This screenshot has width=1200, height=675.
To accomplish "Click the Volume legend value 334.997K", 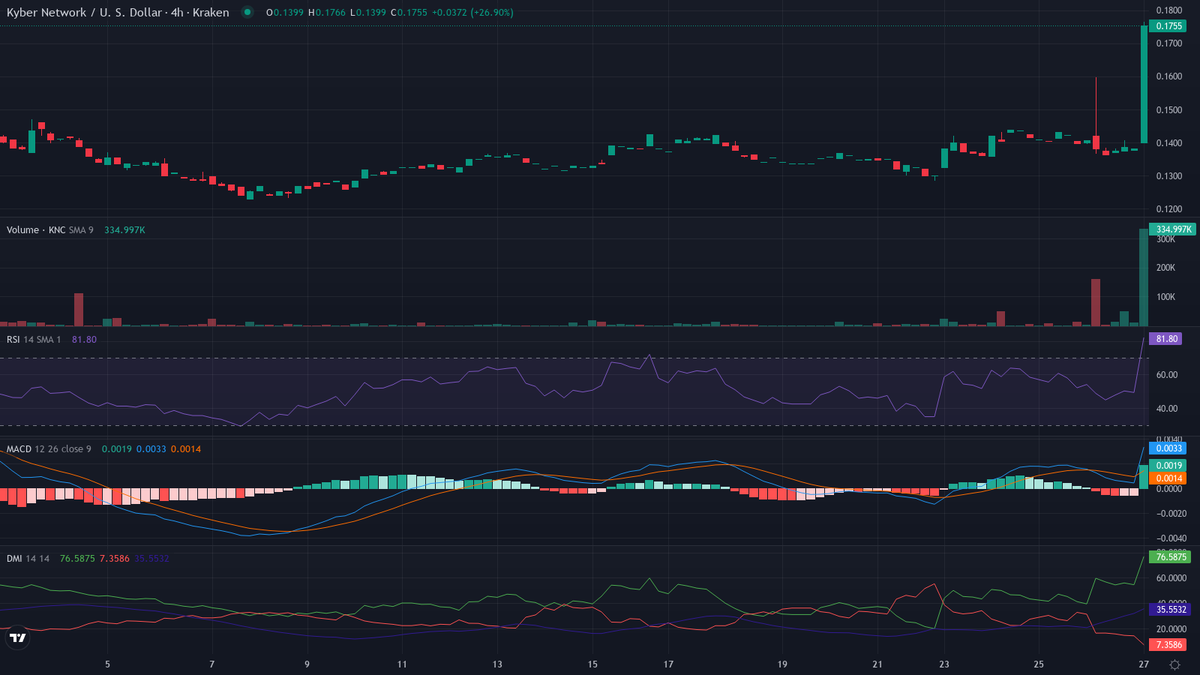I will point(125,230).
